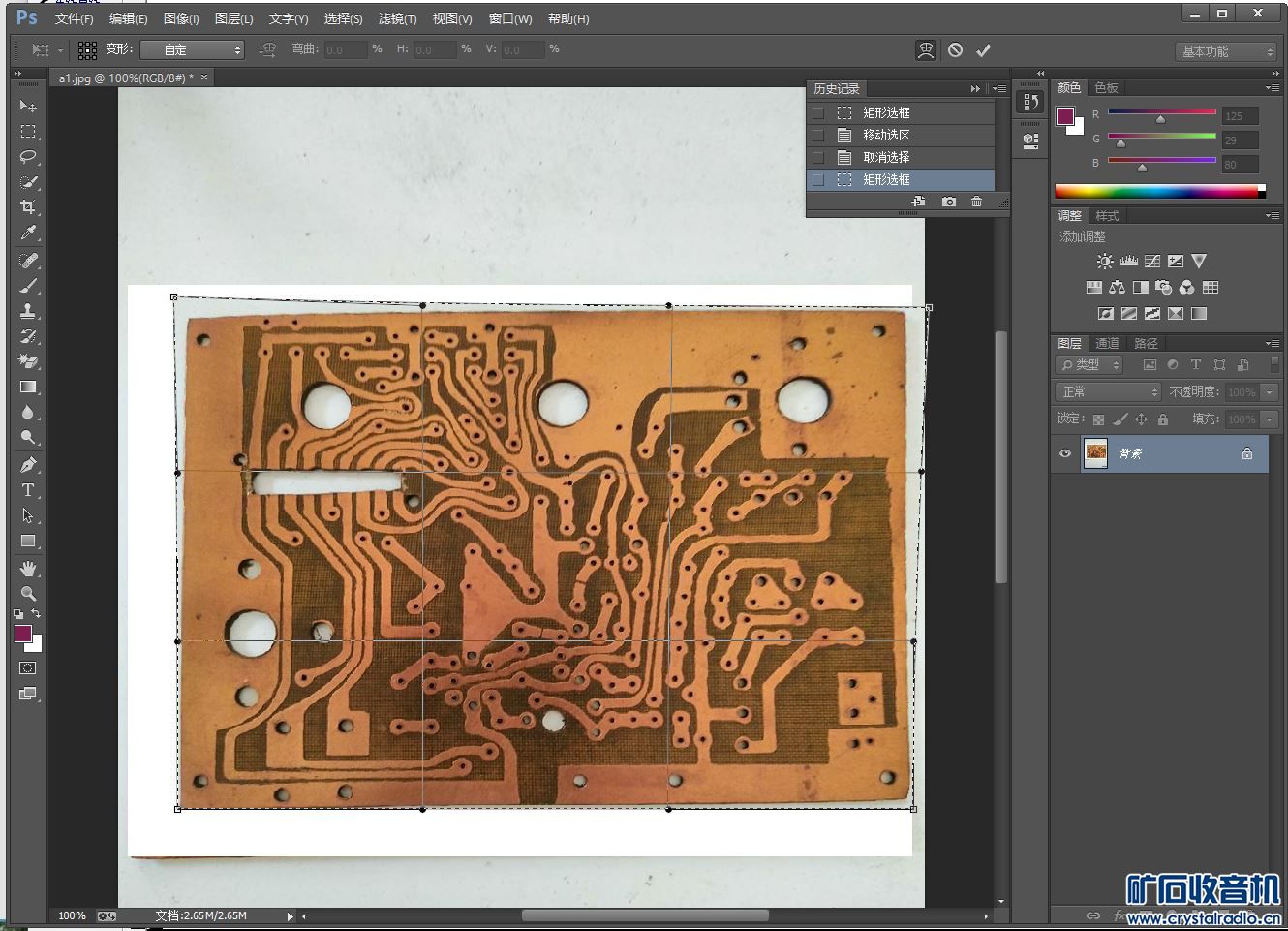This screenshot has width=1288, height=931.
Task: Switch to the 色板 swatches tab
Action: 1106,87
